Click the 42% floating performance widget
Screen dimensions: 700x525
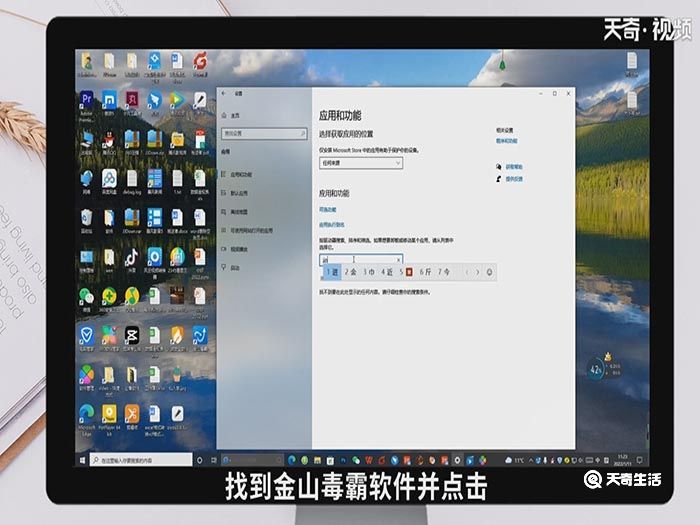pos(596,370)
